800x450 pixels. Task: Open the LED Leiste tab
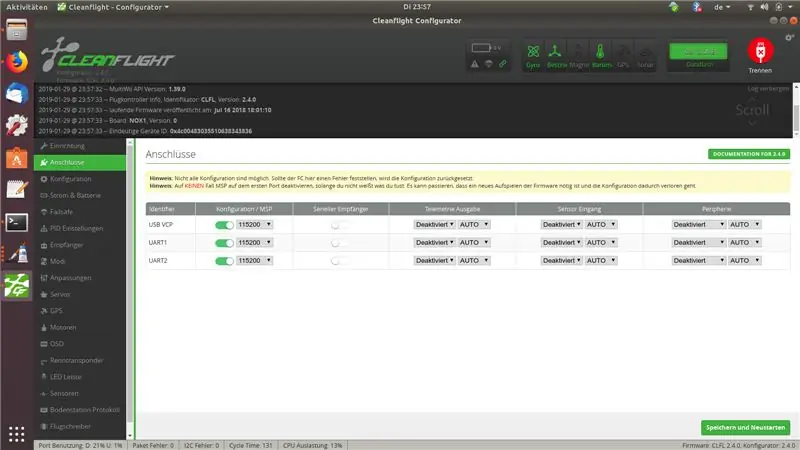(80, 377)
